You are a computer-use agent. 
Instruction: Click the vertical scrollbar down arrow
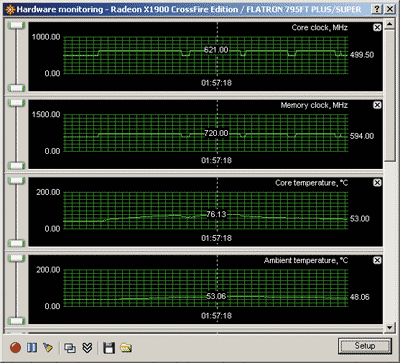[x=389, y=327]
